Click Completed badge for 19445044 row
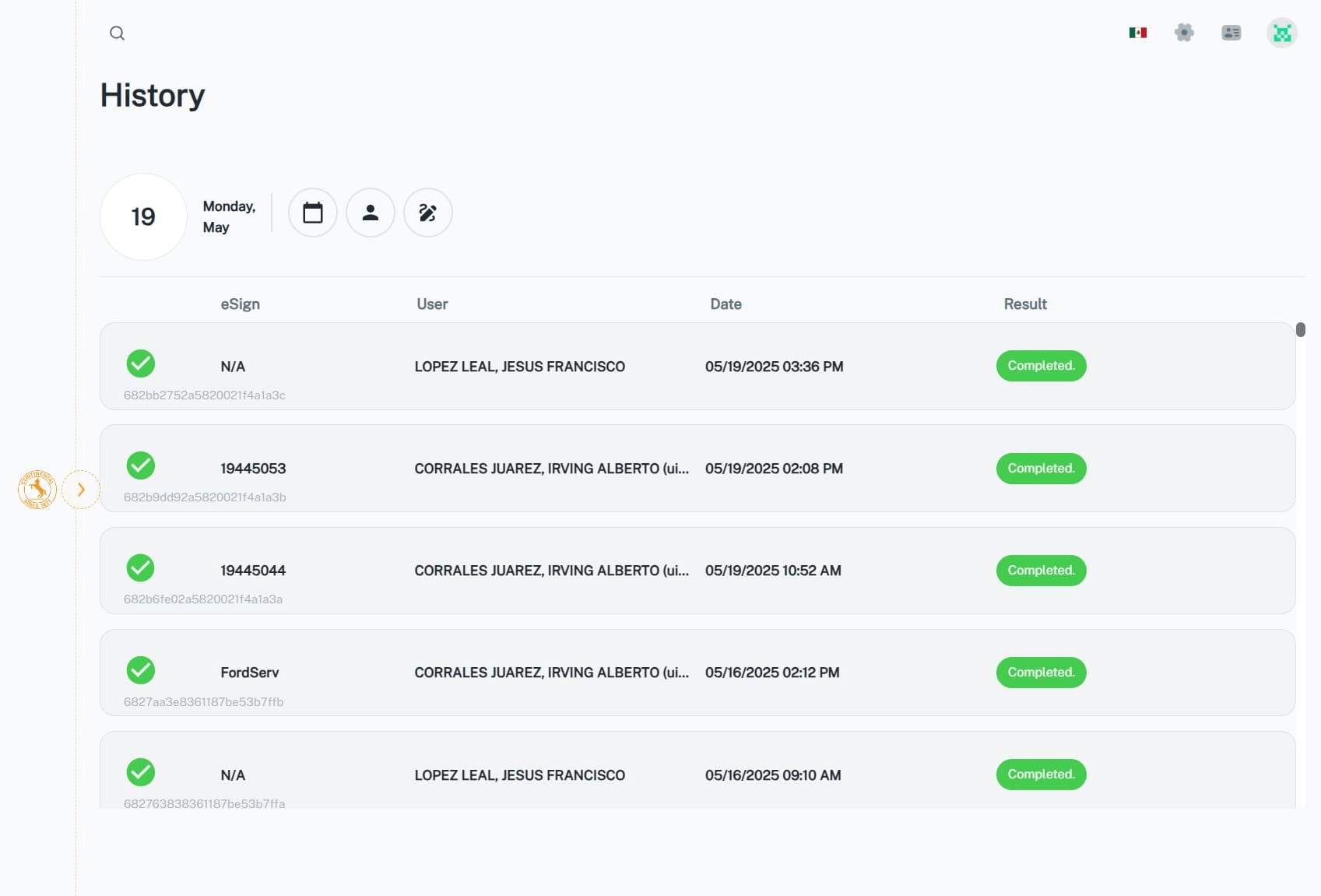 (1041, 571)
